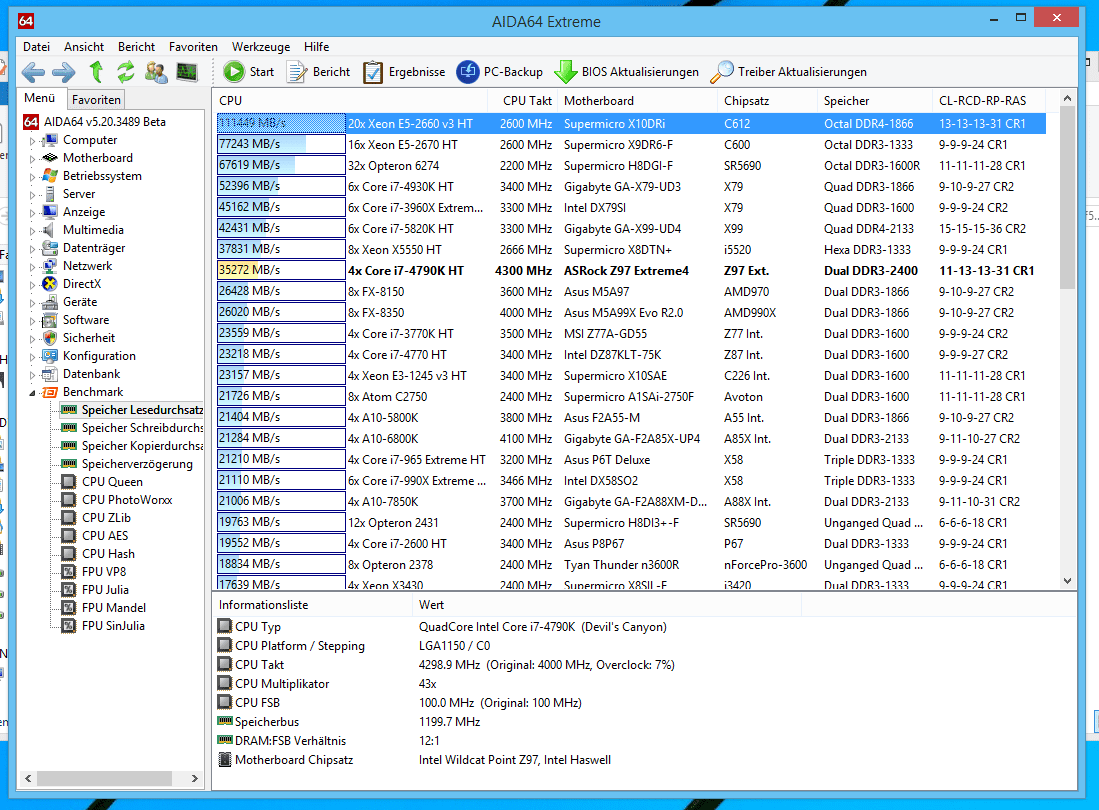This screenshot has height=810, width=1099.
Task: Select Speicher Lesedurchsatz benchmark
Action: click(133, 410)
